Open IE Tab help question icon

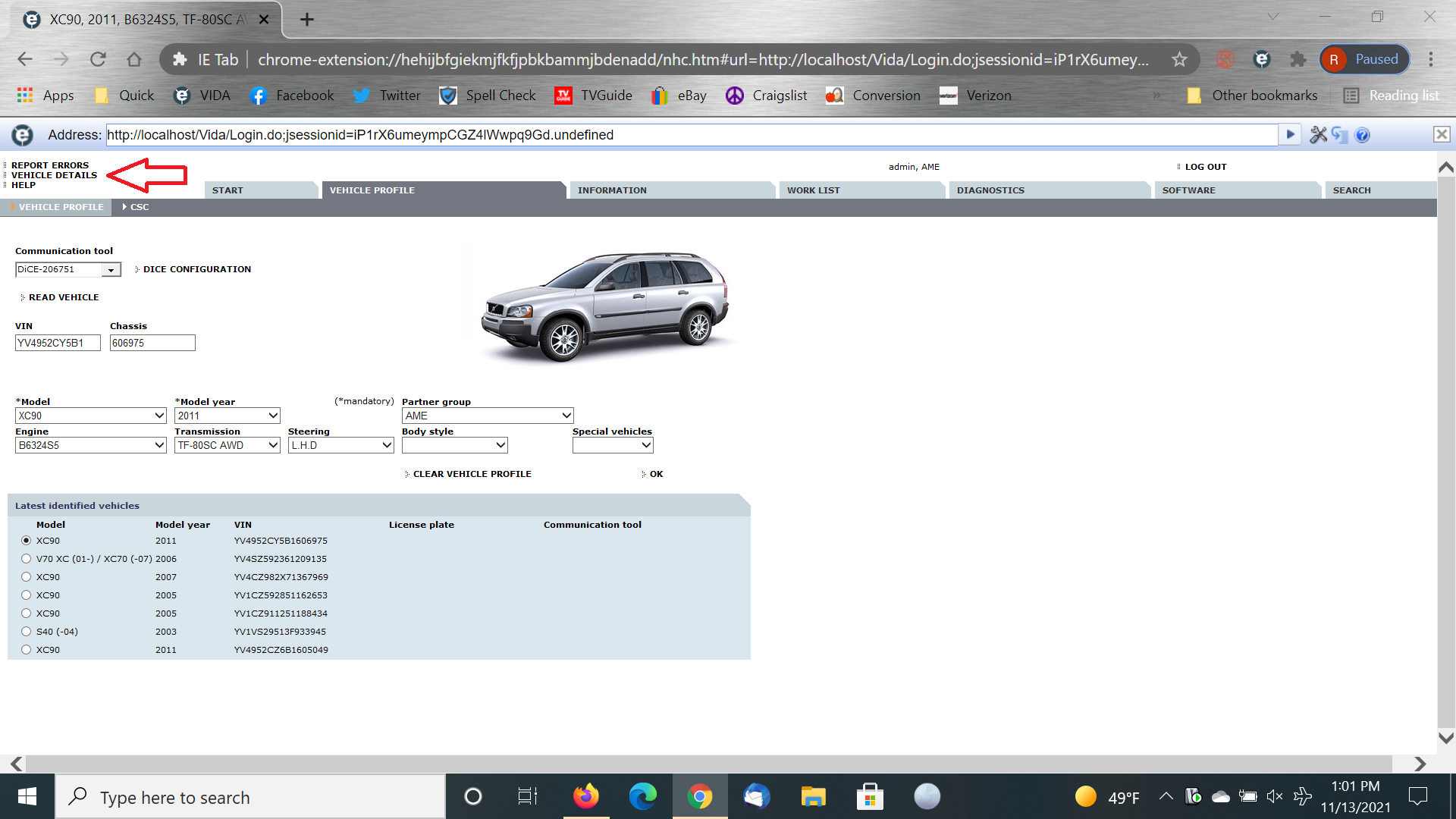click(x=1363, y=135)
